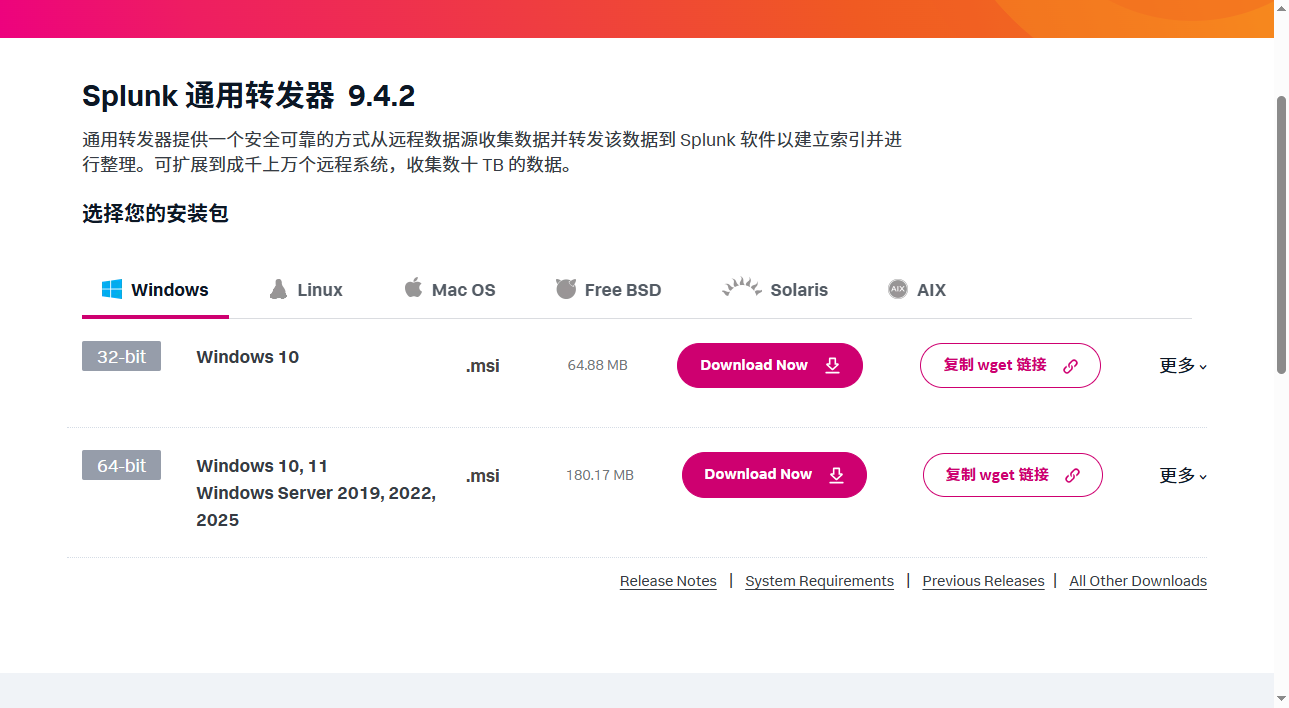
Task: Switch to the Free BSD tab
Action: (607, 289)
